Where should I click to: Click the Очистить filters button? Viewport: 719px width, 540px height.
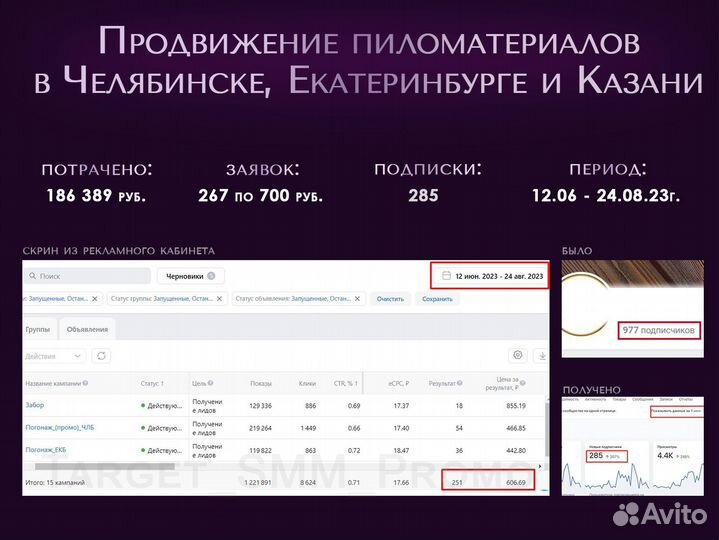[390, 299]
